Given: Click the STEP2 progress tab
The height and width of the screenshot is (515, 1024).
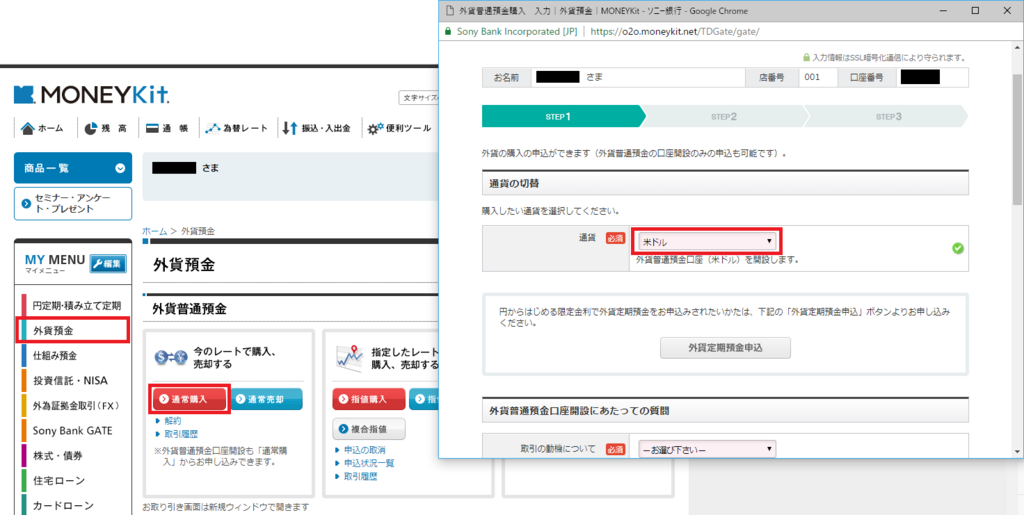Looking at the screenshot, I should click(724, 116).
